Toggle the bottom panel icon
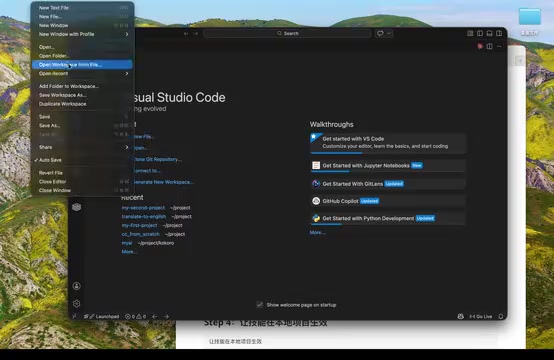Viewport: 554px width, 360px height. coord(489,33)
